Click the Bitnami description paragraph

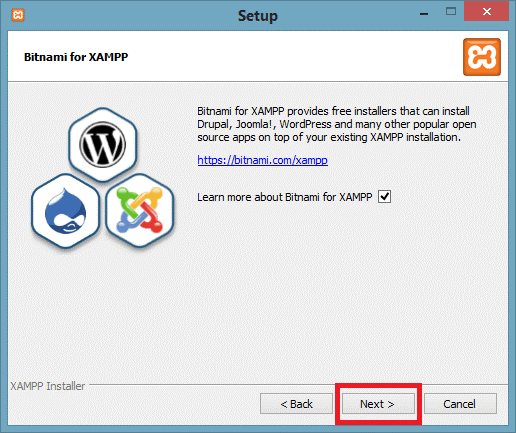337,124
